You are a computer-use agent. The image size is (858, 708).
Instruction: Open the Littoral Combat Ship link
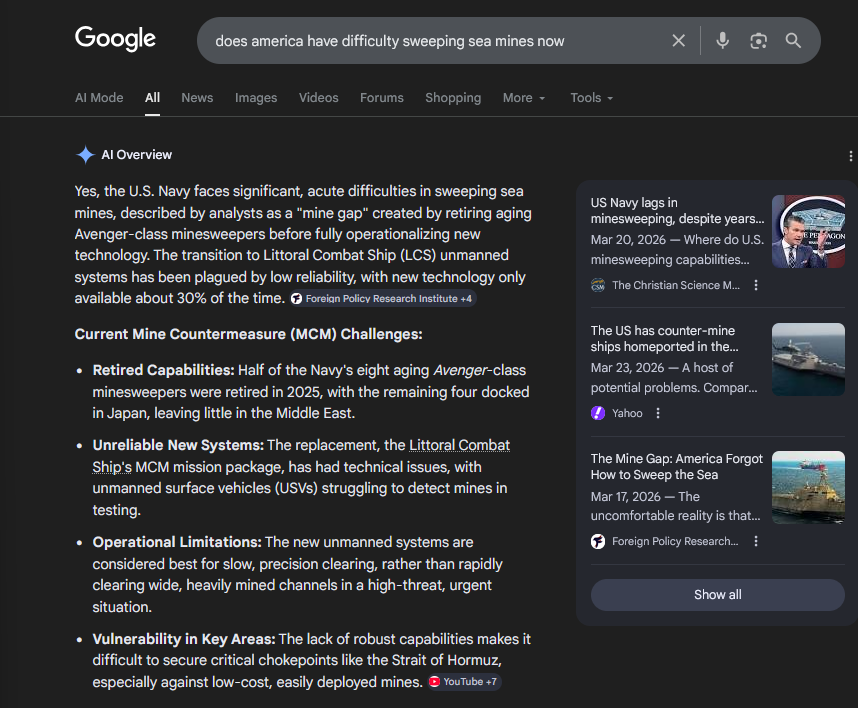[460, 445]
